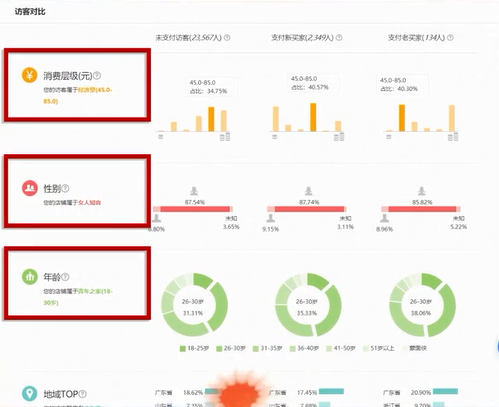This screenshot has height=407, width=499.
Task: Click help icon beside 支付老买家 header
Action: (450, 38)
